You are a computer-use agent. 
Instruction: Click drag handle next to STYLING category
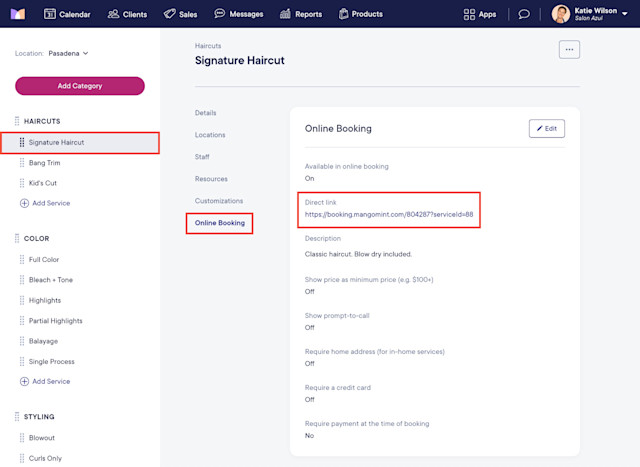(x=17, y=416)
